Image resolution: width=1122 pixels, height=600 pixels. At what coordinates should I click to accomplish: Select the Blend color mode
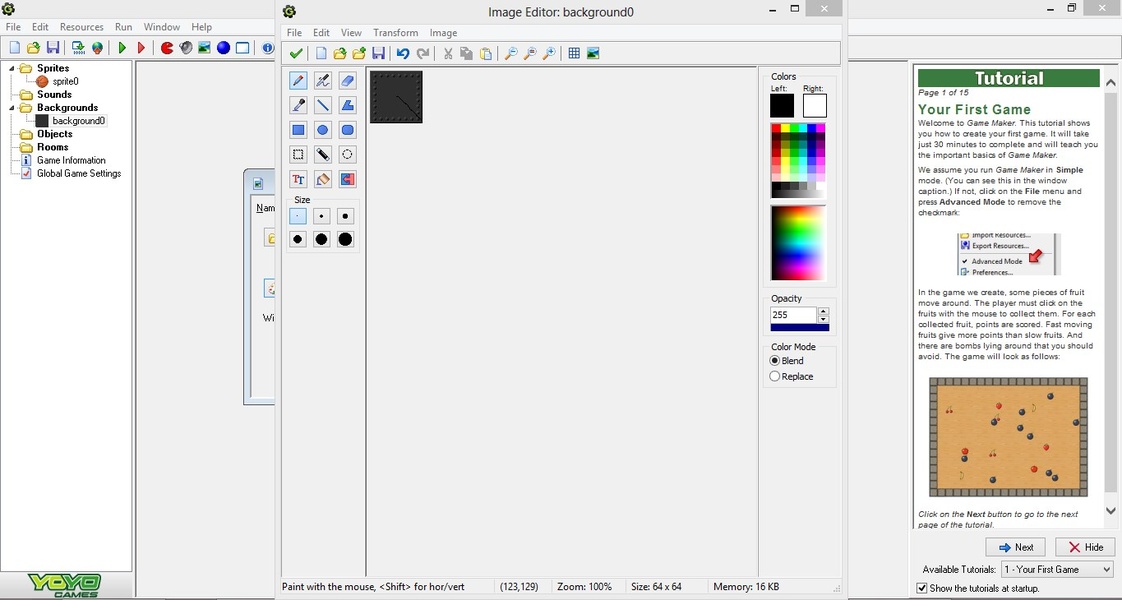(775, 361)
